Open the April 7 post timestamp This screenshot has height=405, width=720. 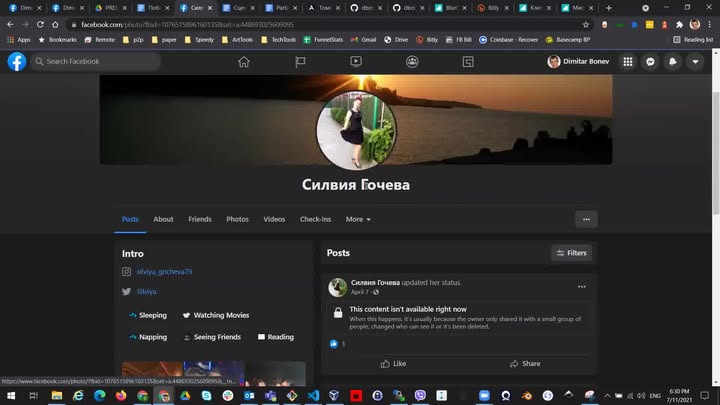click(x=361, y=292)
